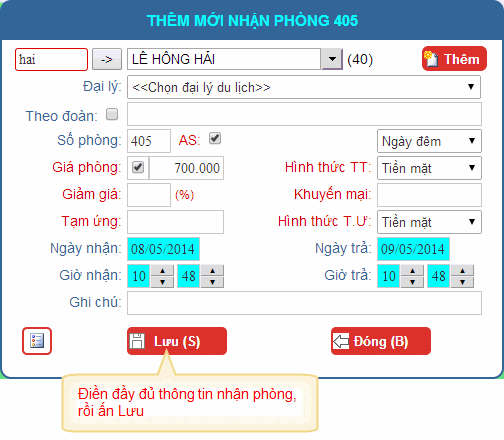
Task: Open the Đại lý travel agency dropdown
Action: [x=304, y=87]
